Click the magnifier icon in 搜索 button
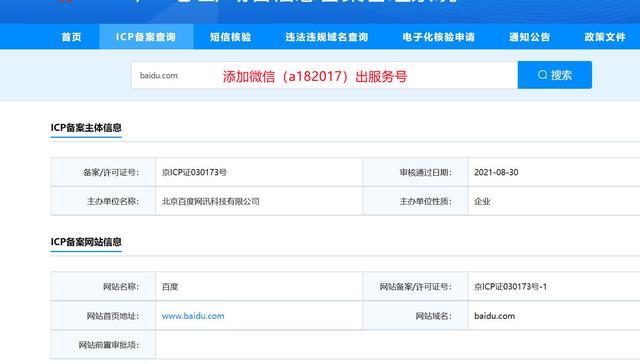This screenshot has width=640, height=364. (542, 75)
